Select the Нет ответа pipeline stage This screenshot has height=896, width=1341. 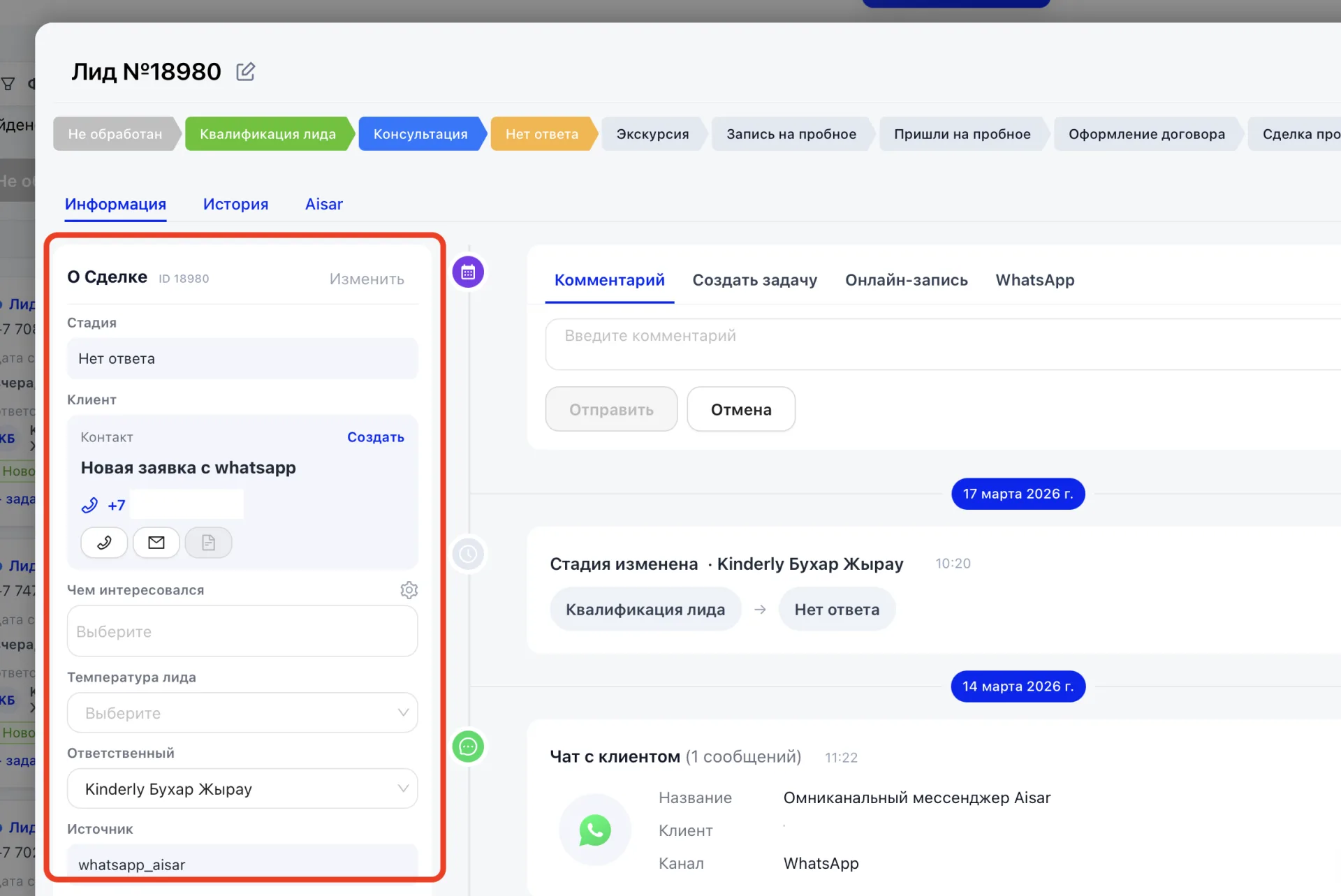tap(543, 134)
